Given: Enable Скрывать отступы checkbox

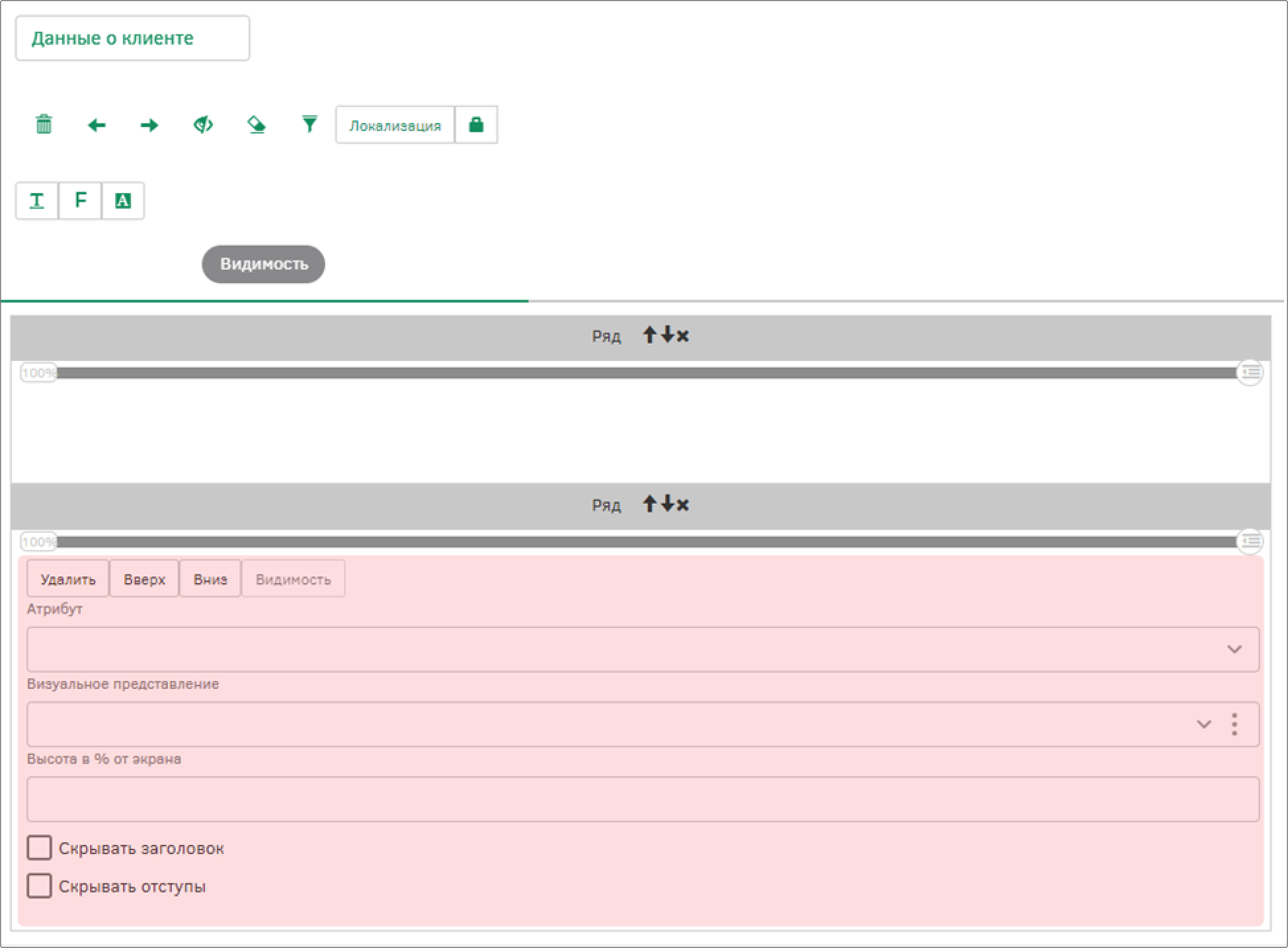Looking at the screenshot, I should click(39, 886).
